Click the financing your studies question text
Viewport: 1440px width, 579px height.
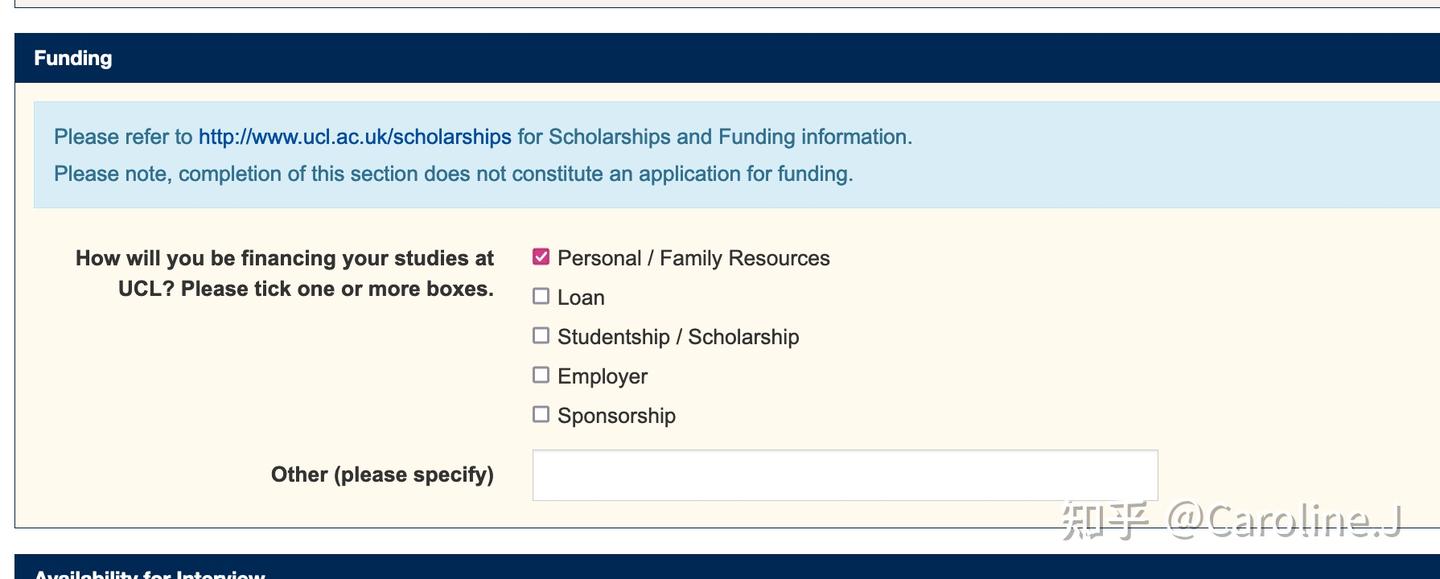coord(285,273)
